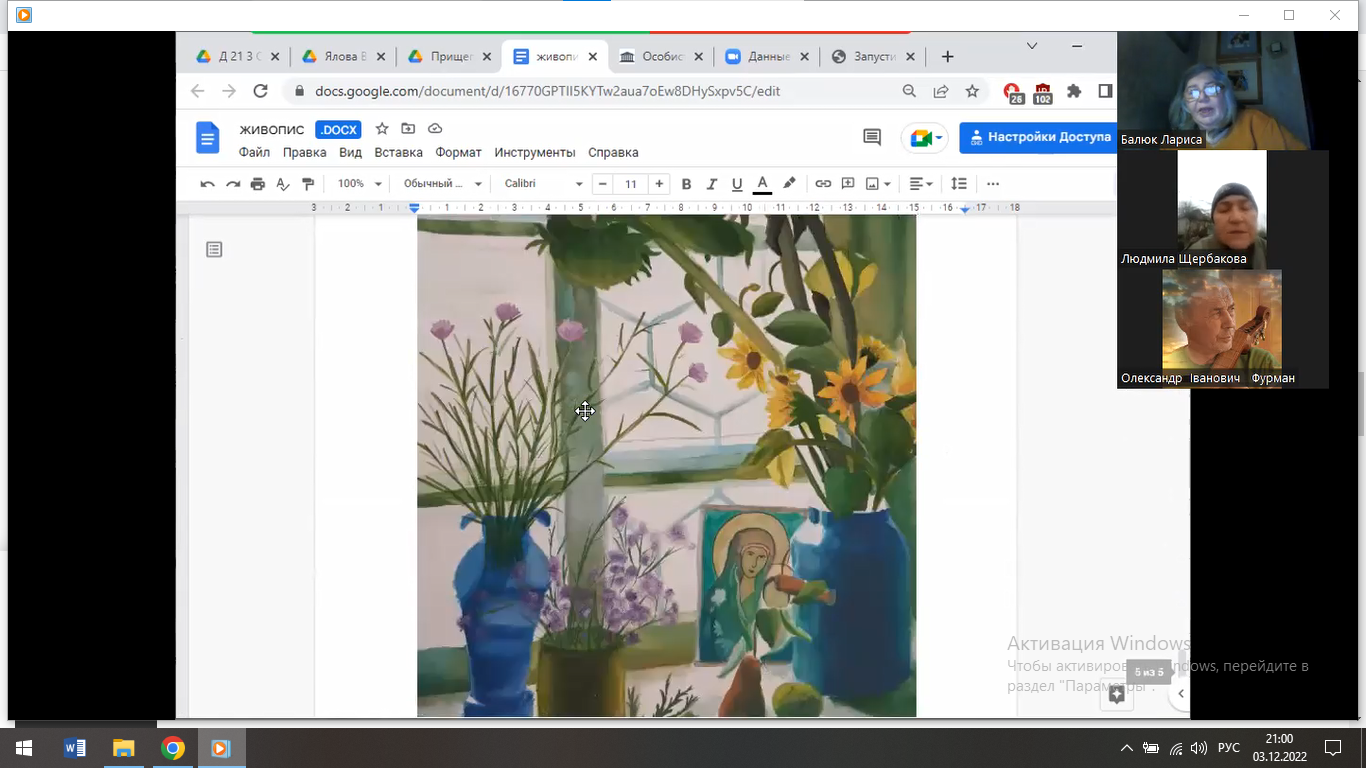1366x768 pixels.
Task: Open the Calibri font dropdown
Action: click(x=543, y=184)
